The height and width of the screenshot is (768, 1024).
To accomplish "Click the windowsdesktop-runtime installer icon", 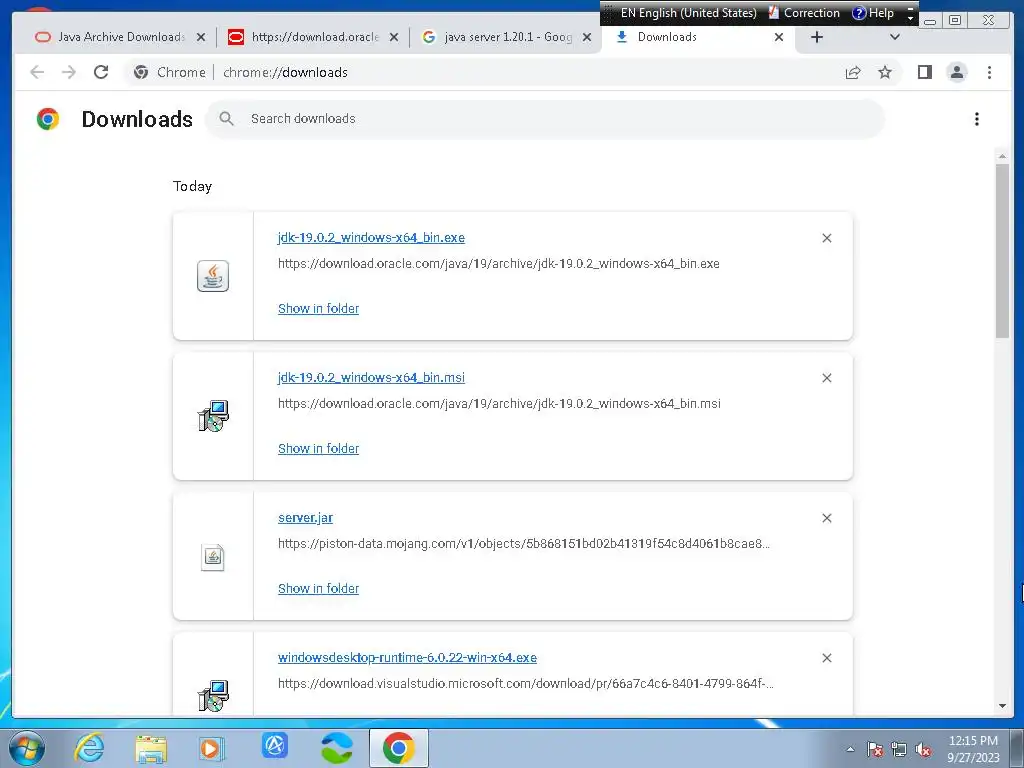I will click(213, 696).
